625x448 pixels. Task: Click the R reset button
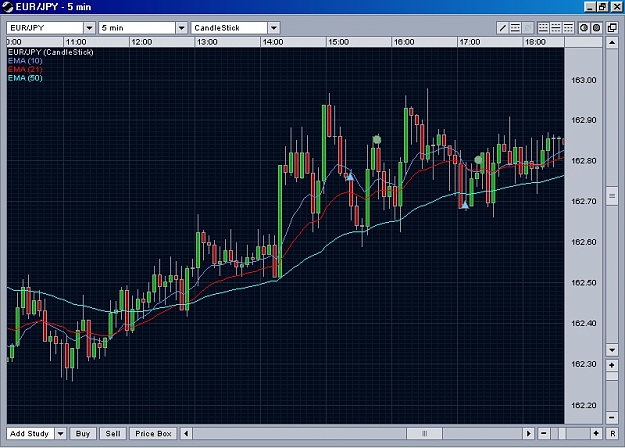[613, 433]
